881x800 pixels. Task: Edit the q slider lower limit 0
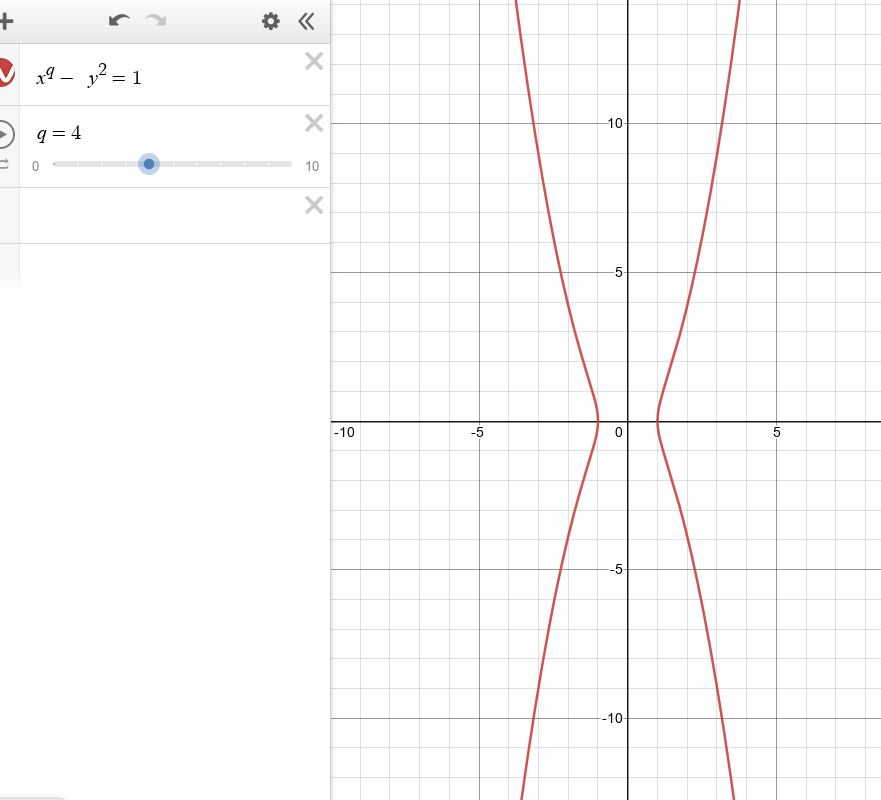[x=35, y=166]
